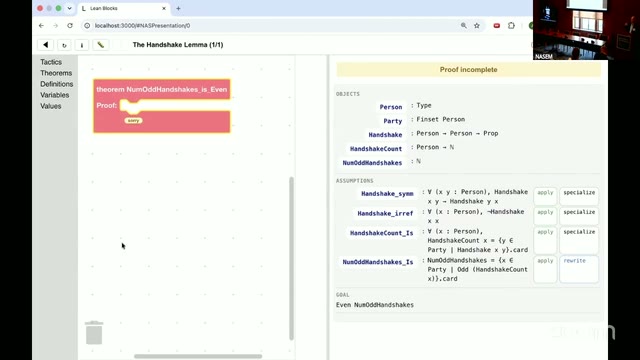Click the NumOddHandshakes_Is assumption name
The width and height of the screenshot is (640, 360).
point(378,262)
